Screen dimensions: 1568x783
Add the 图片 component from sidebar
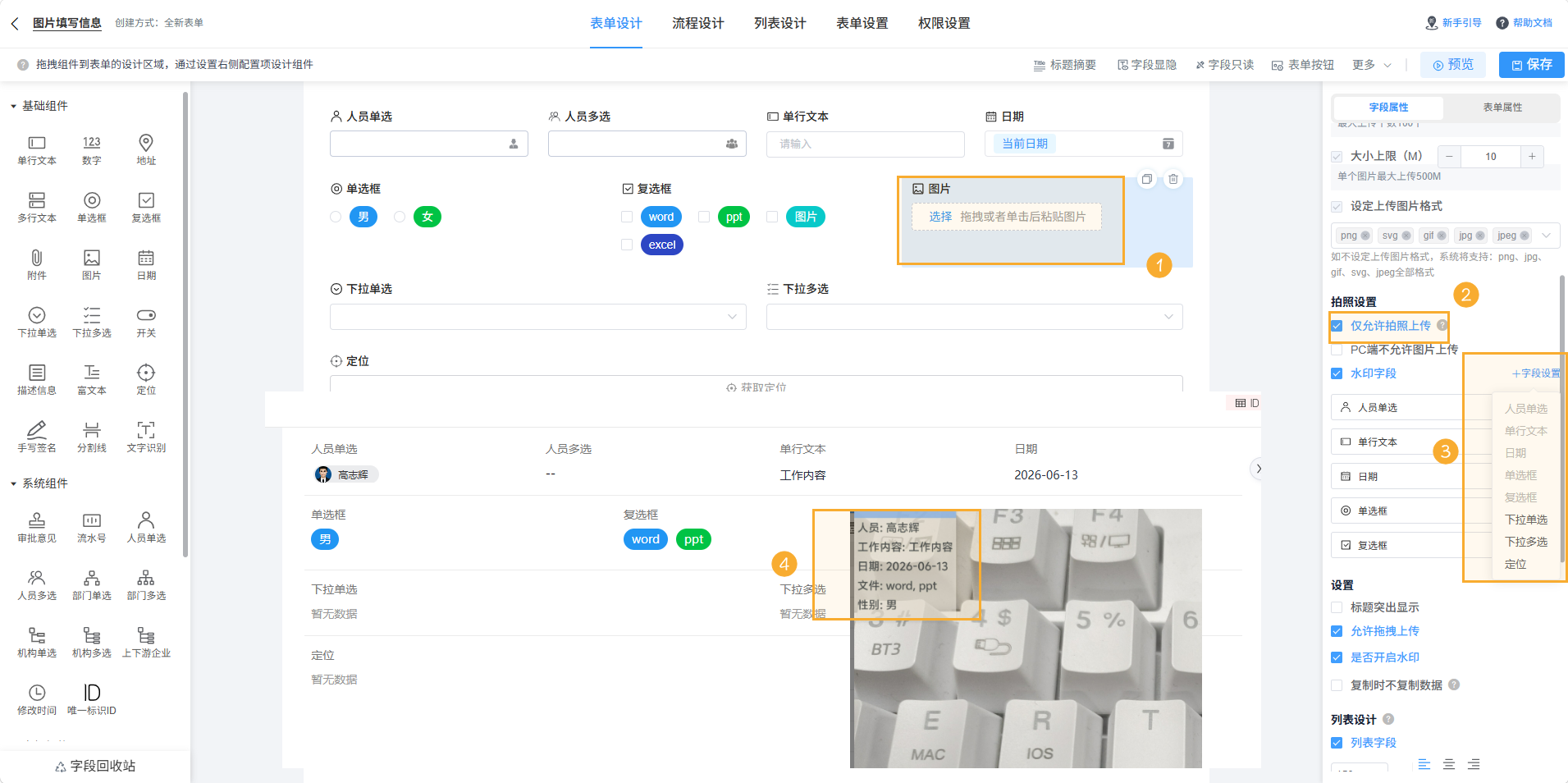tap(92, 265)
